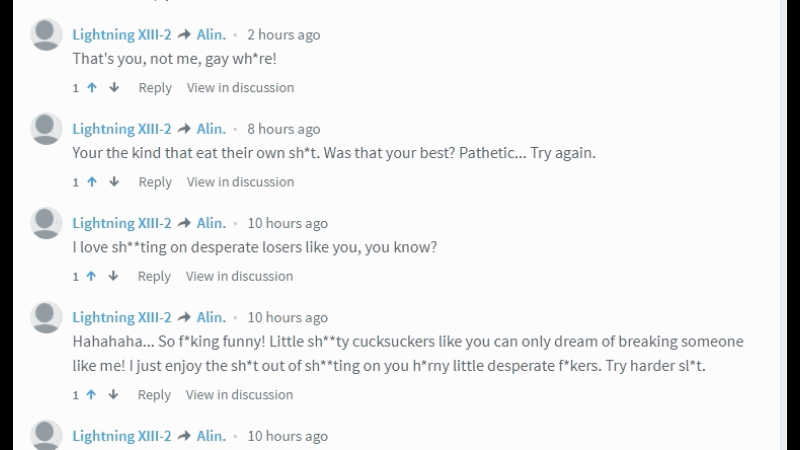800x450 pixels.
Task: Reply to the 'Hahahaha' comment
Action: point(155,395)
